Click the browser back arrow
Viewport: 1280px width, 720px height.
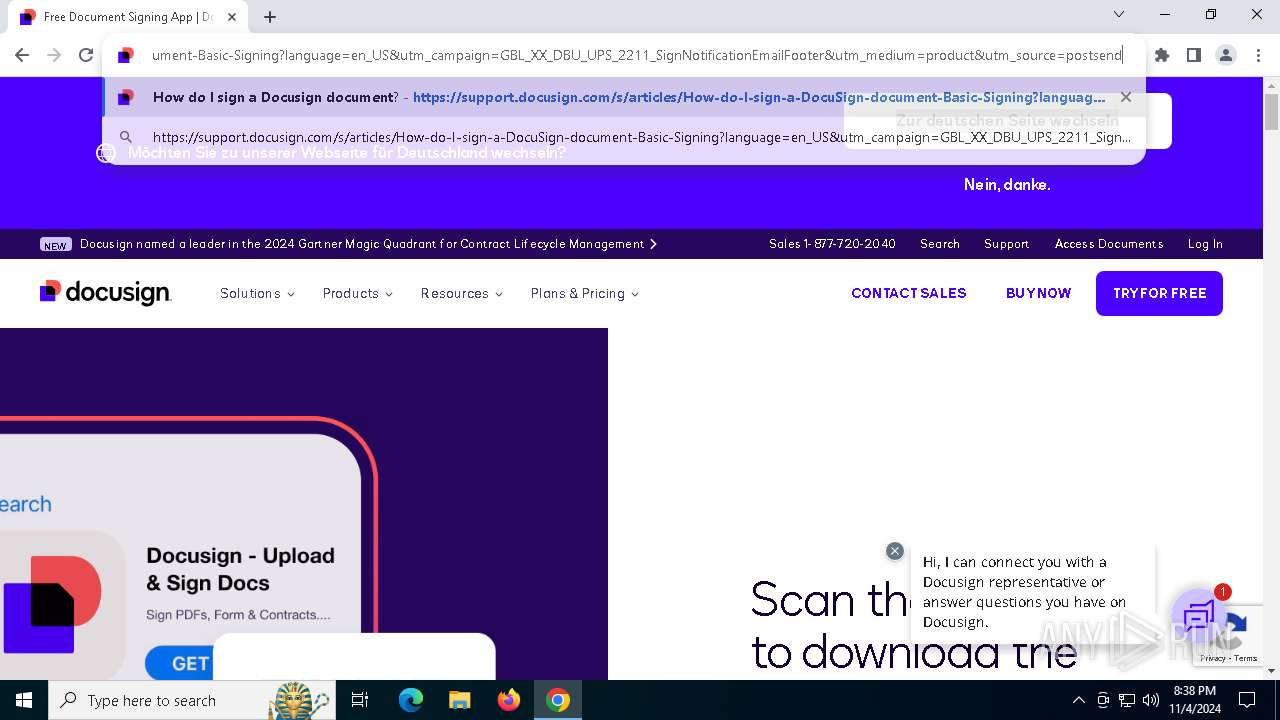point(22,55)
